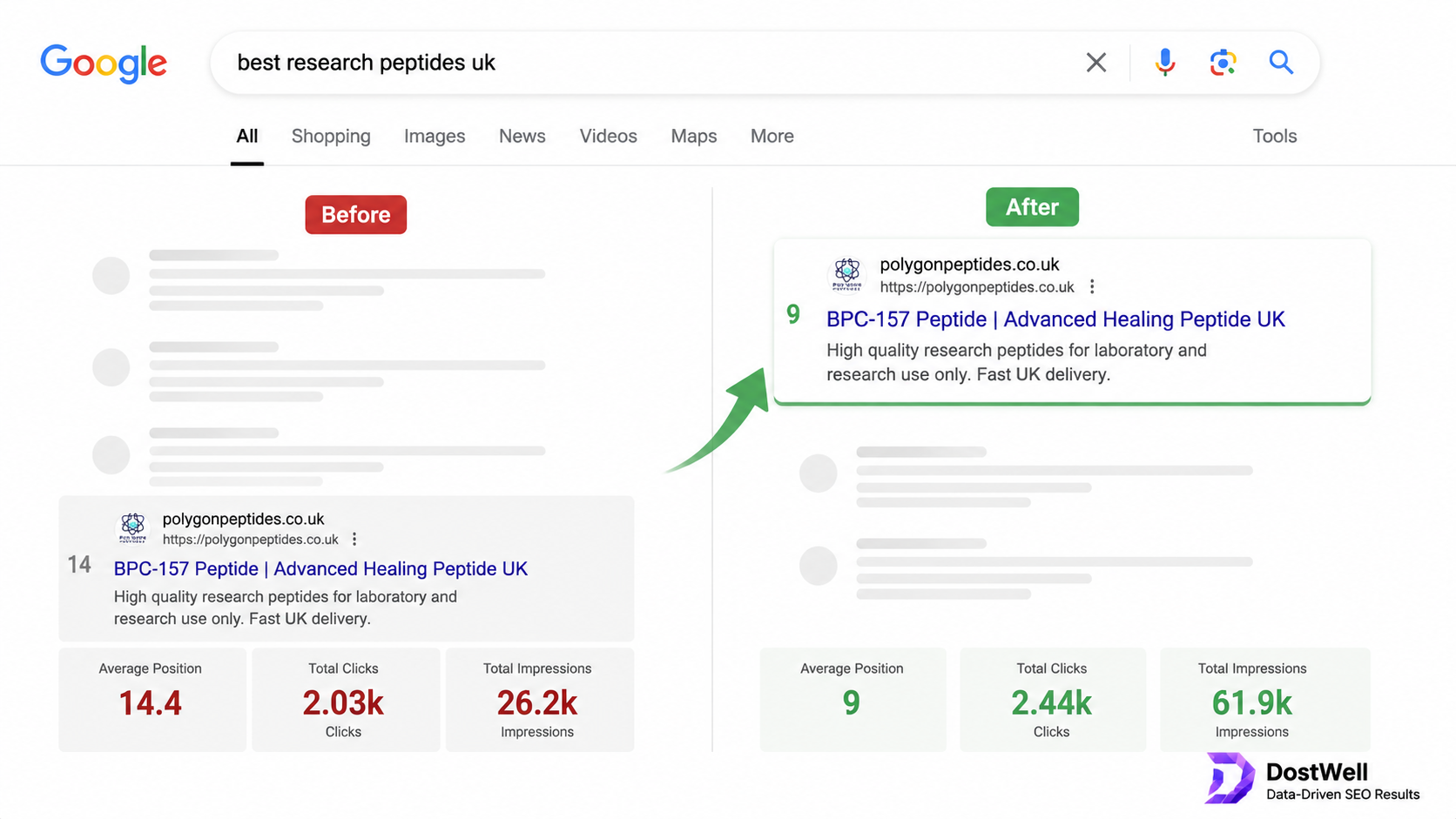Open BPC-157 Peptide link in After result
The image size is (1456, 819).
tap(1055, 319)
